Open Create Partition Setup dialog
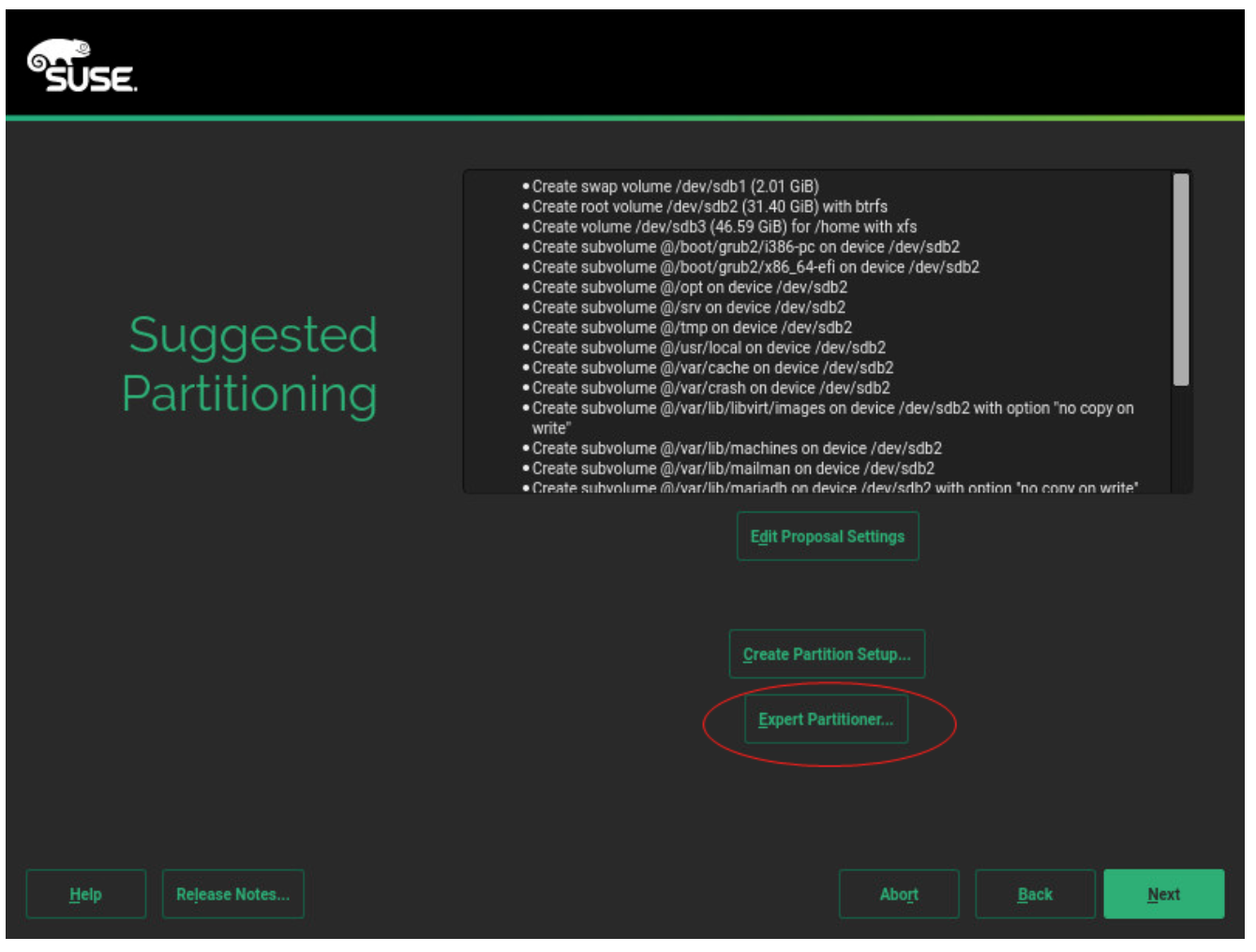This screenshot has width=1256, height=952. click(826, 655)
